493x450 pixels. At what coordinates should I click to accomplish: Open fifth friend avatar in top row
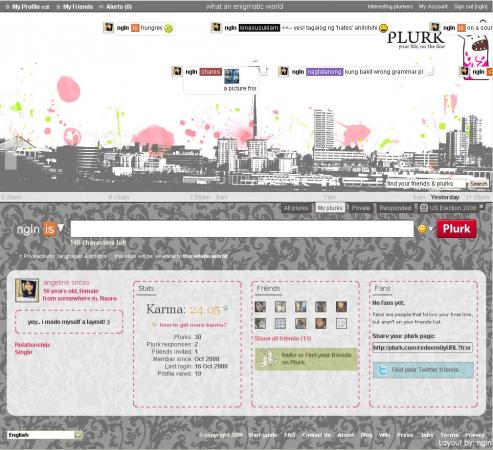click(x=341, y=307)
